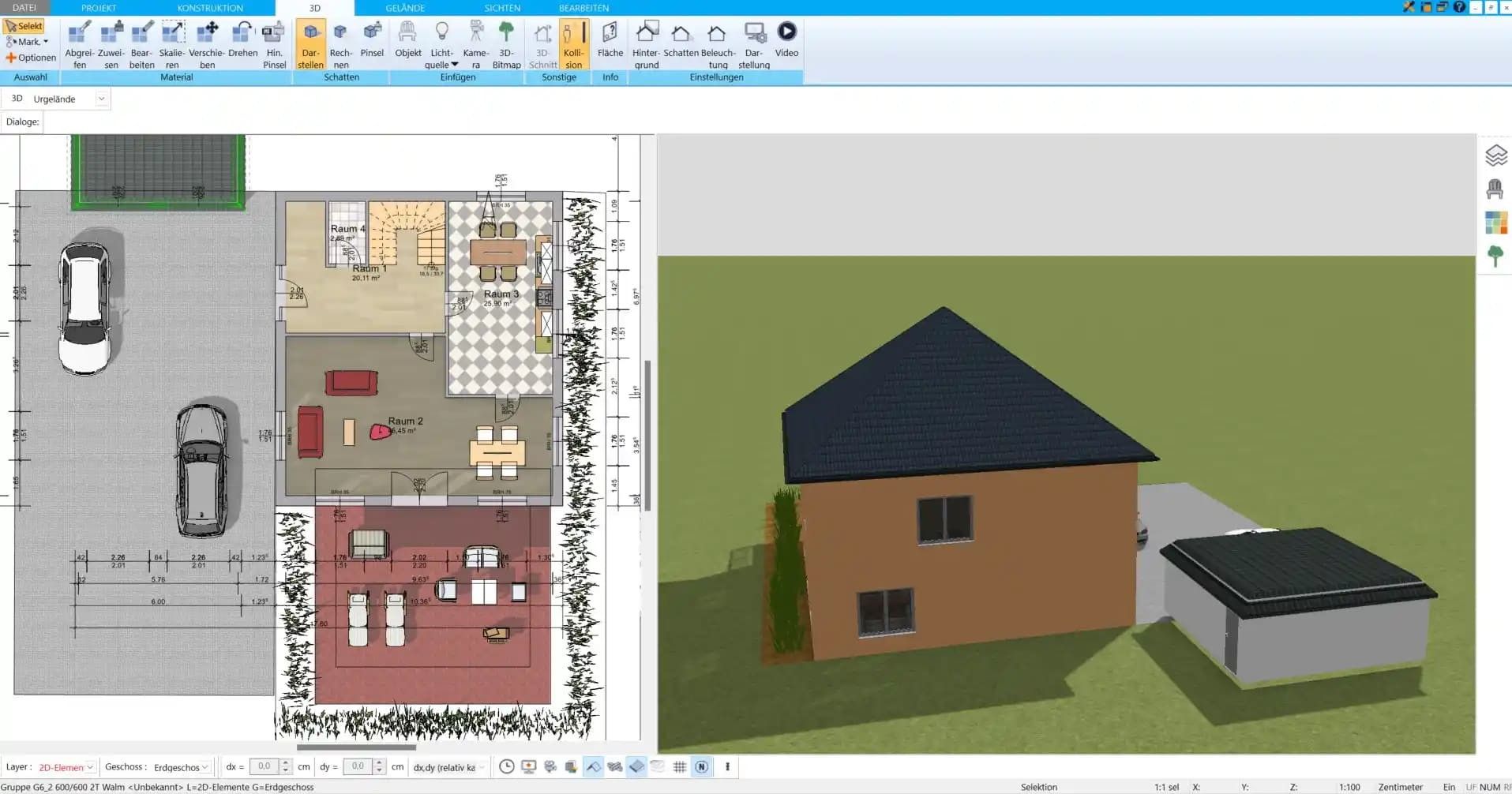Image resolution: width=1512 pixels, height=794 pixels.
Task: Open the Geschoss Erdgeschoss dropdown
Action: coord(204,767)
